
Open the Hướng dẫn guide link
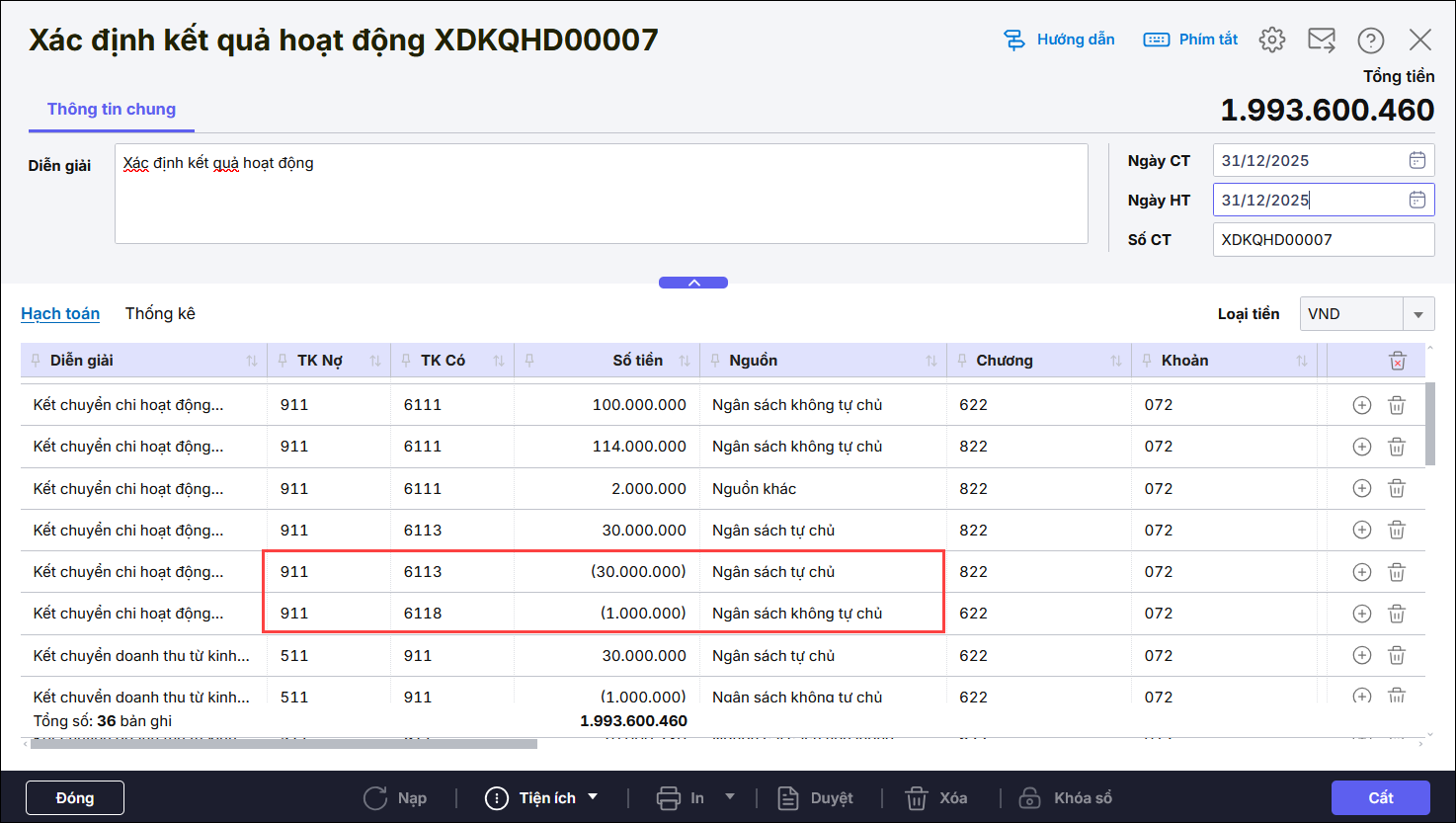tap(1060, 40)
